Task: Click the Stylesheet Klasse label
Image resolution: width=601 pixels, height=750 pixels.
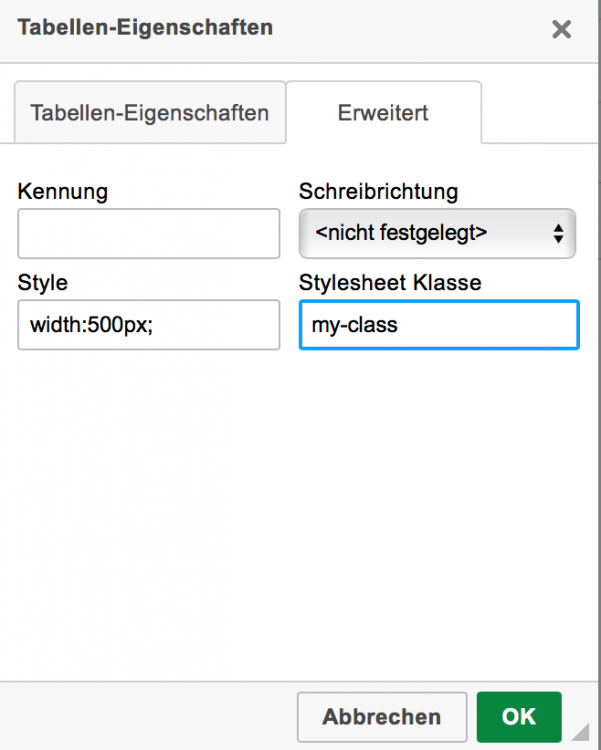Action: pyautogui.click(x=390, y=283)
